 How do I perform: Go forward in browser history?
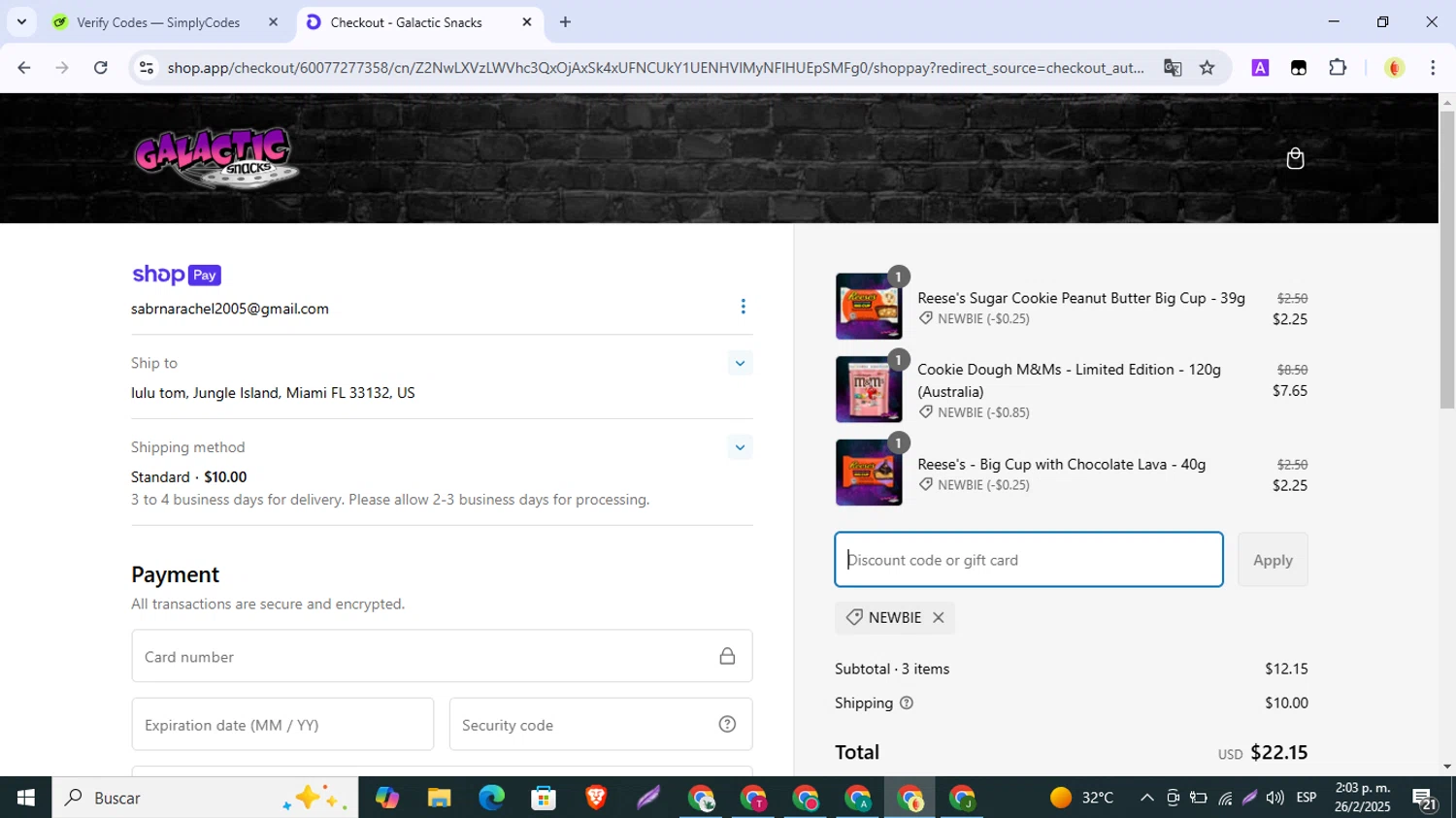click(62, 68)
